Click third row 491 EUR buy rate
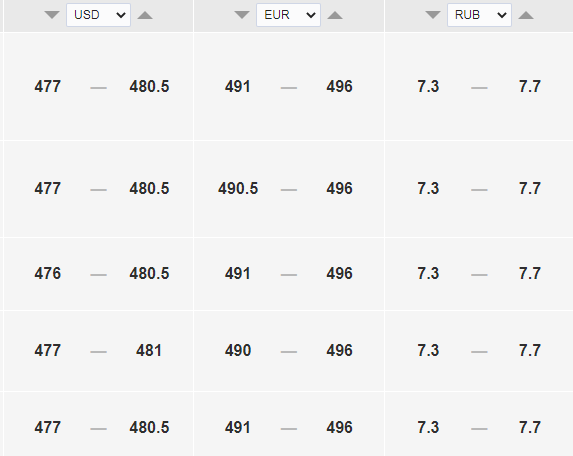 pos(238,273)
